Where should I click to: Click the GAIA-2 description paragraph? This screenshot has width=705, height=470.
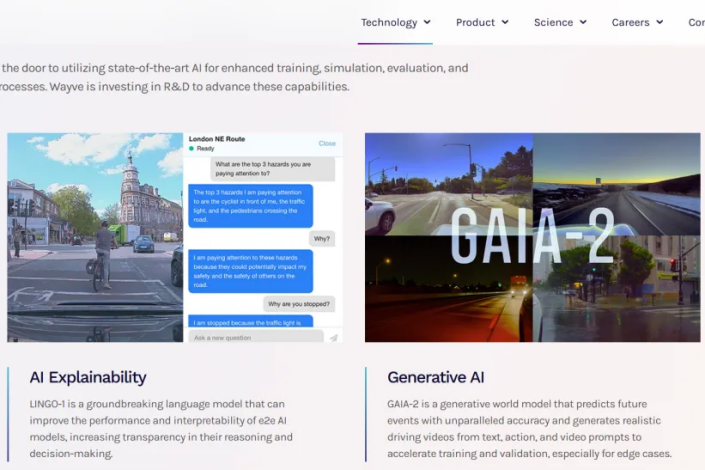click(529, 429)
